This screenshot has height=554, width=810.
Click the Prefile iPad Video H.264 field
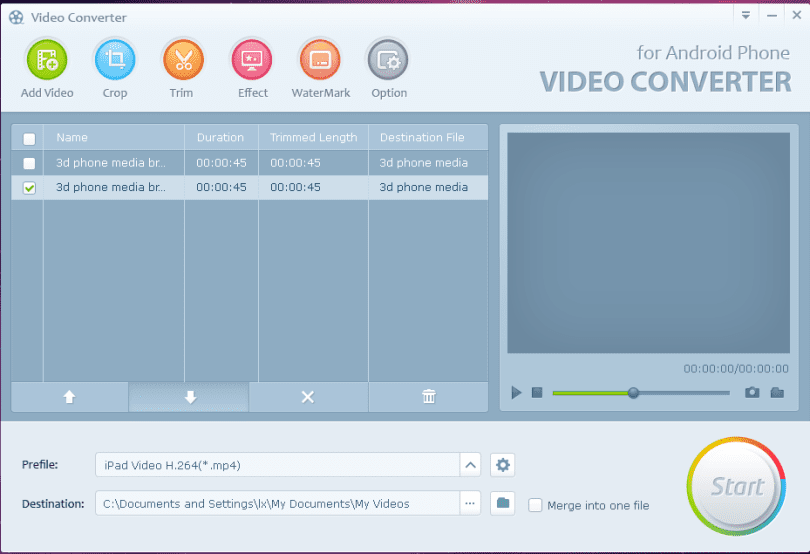click(x=277, y=465)
